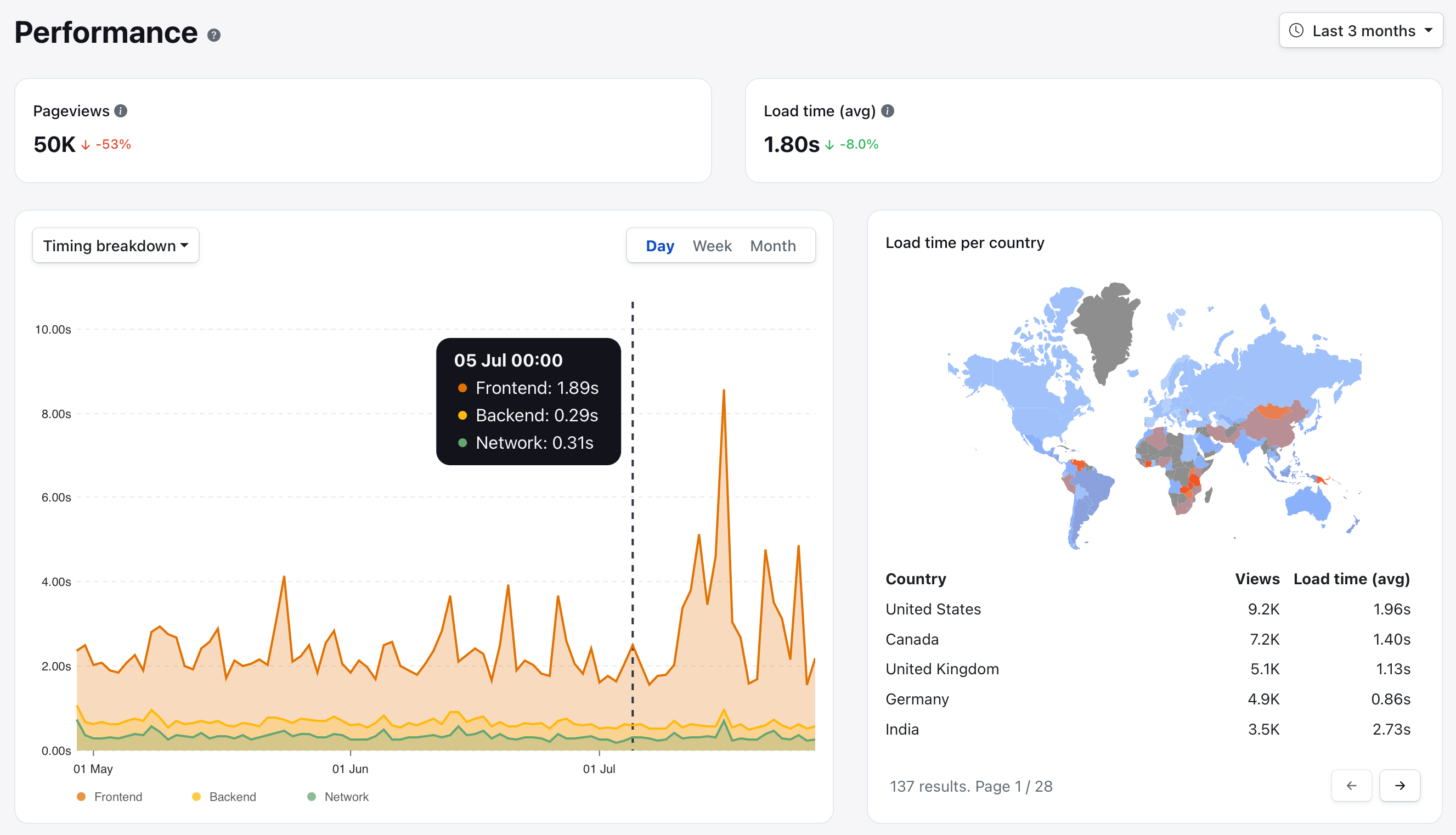Switch chart to Day view
1456x835 pixels.
pyautogui.click(x=660, y=245)
